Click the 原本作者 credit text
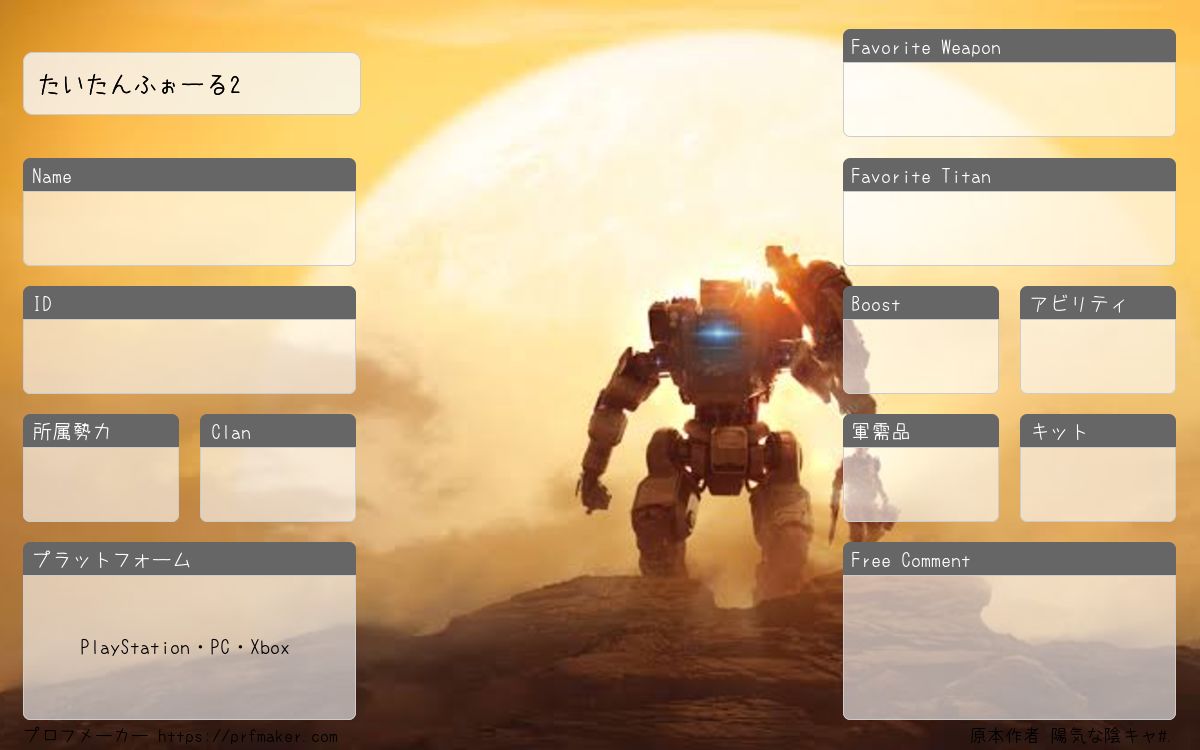1200x750 pixels. [1069, 737]
